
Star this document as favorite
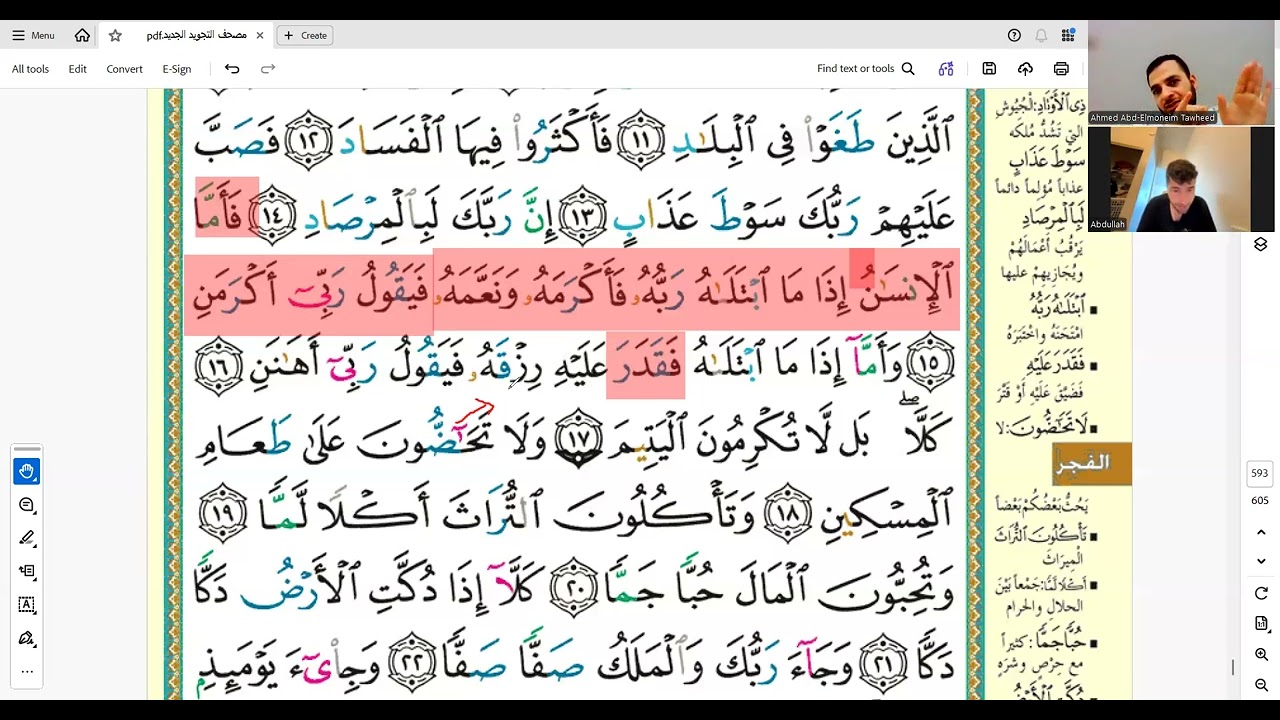pos(115,35)
